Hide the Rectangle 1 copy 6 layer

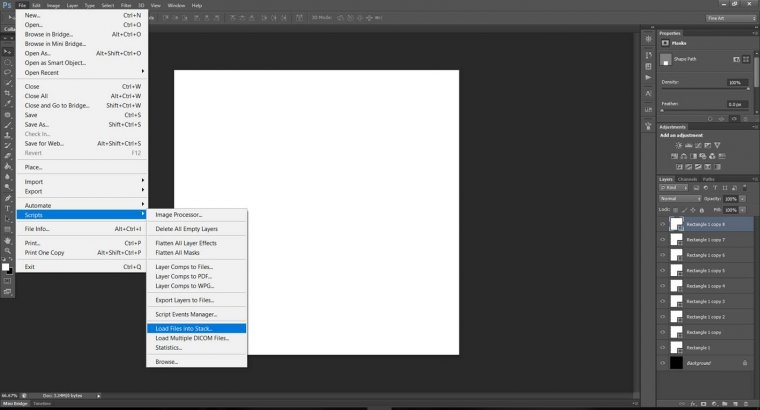(x=663, y=255)
